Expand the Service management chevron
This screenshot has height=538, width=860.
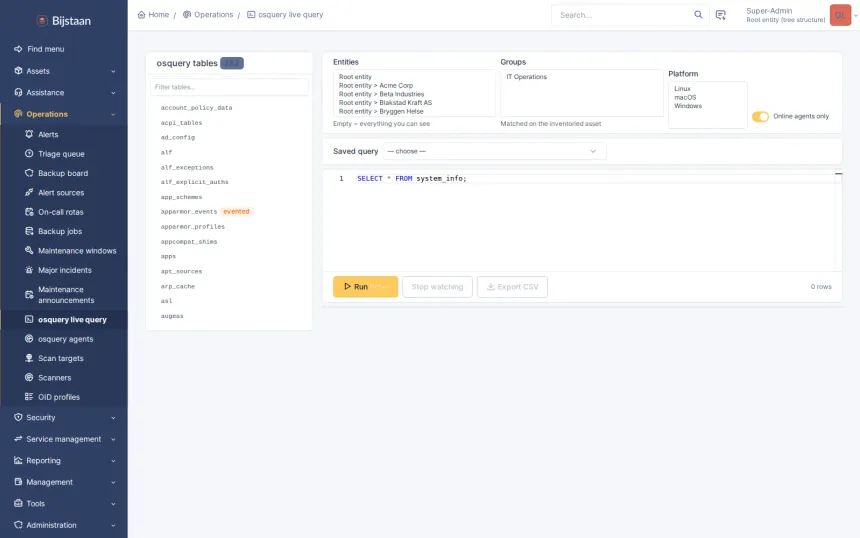point(113,439)
